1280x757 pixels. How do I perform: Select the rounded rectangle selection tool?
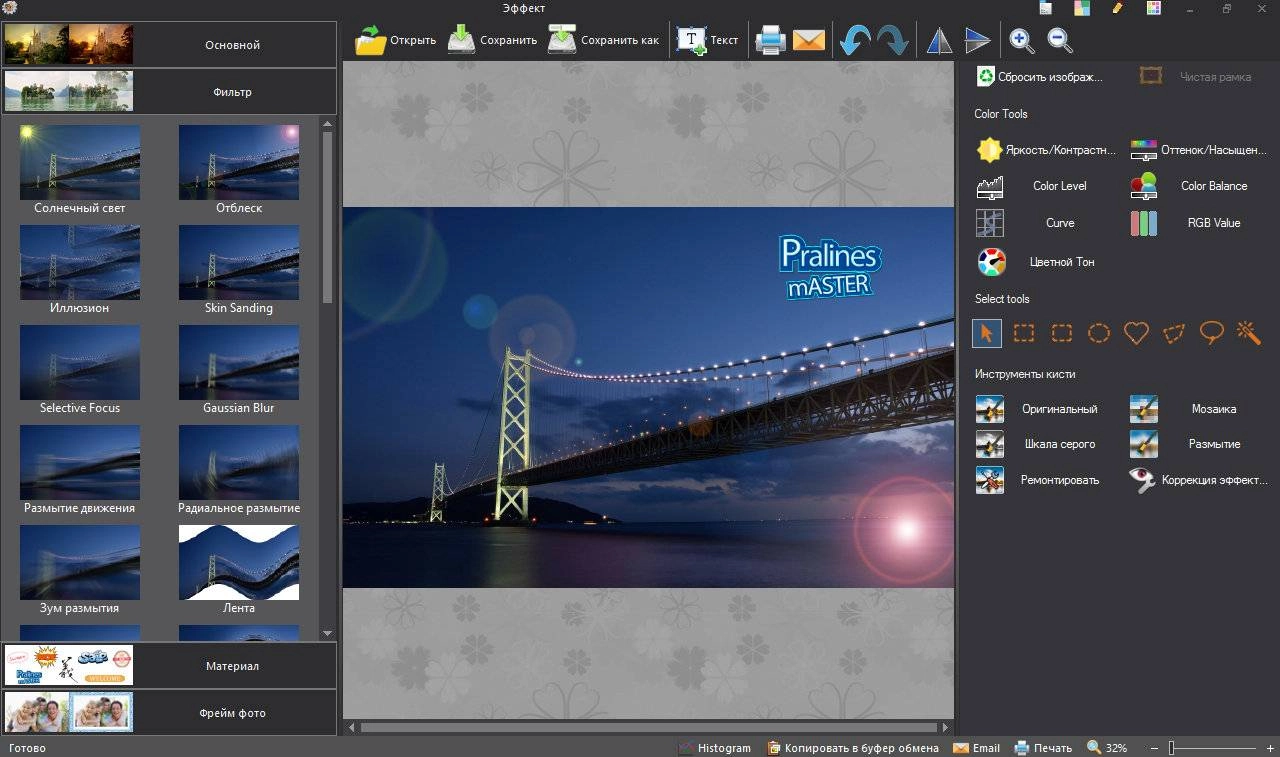1062,333
